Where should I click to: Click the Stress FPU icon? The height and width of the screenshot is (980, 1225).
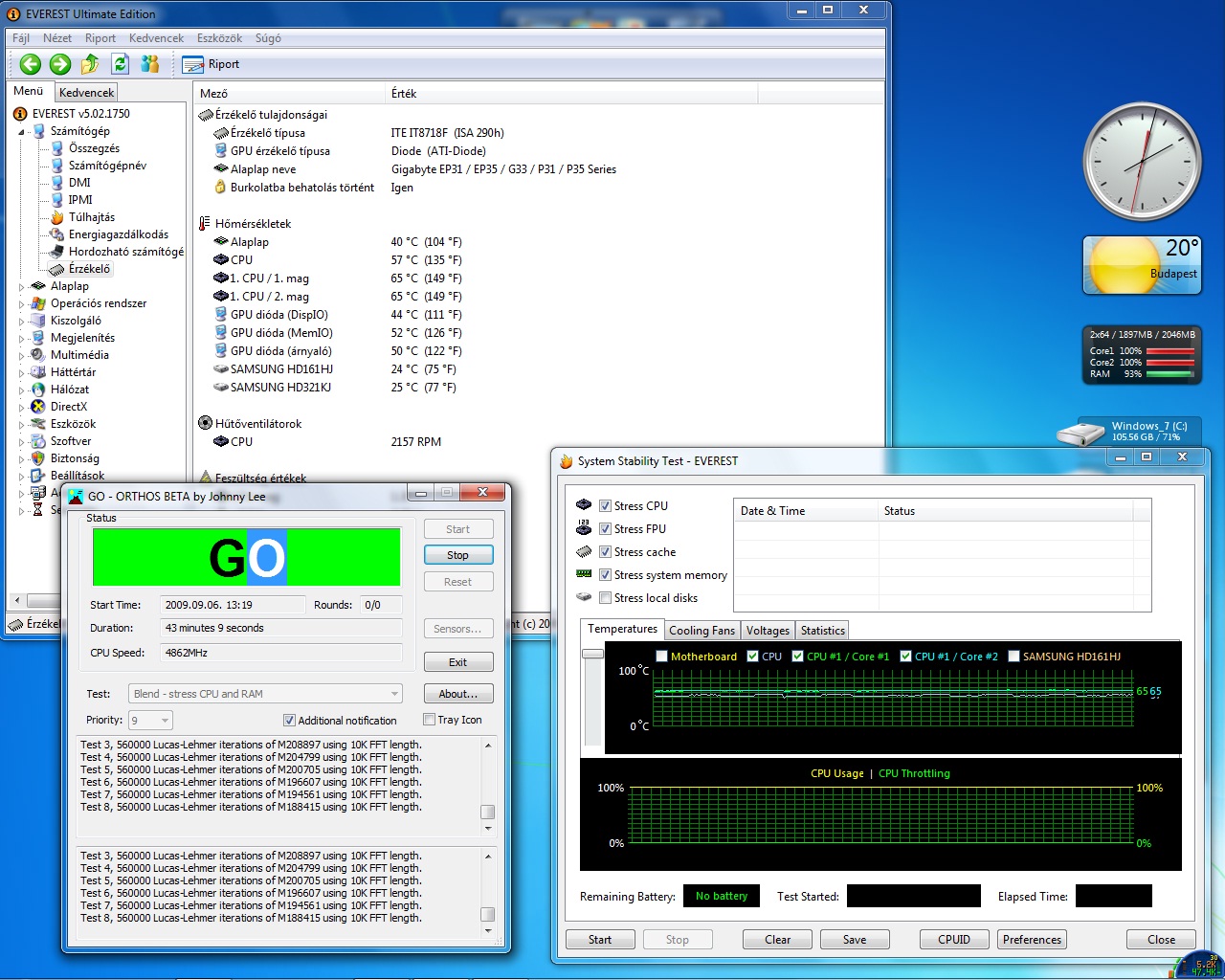584,528
